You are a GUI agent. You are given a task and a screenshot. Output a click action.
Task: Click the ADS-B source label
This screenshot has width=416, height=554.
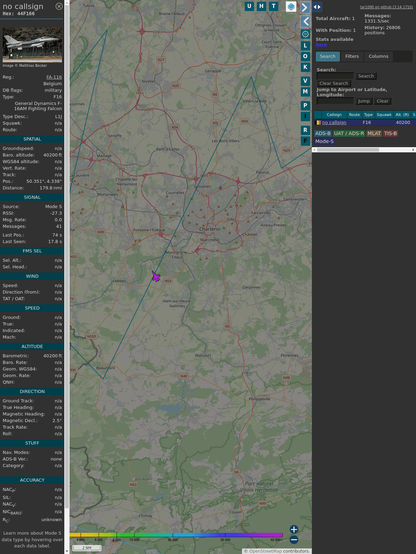[x=323, y=134]
